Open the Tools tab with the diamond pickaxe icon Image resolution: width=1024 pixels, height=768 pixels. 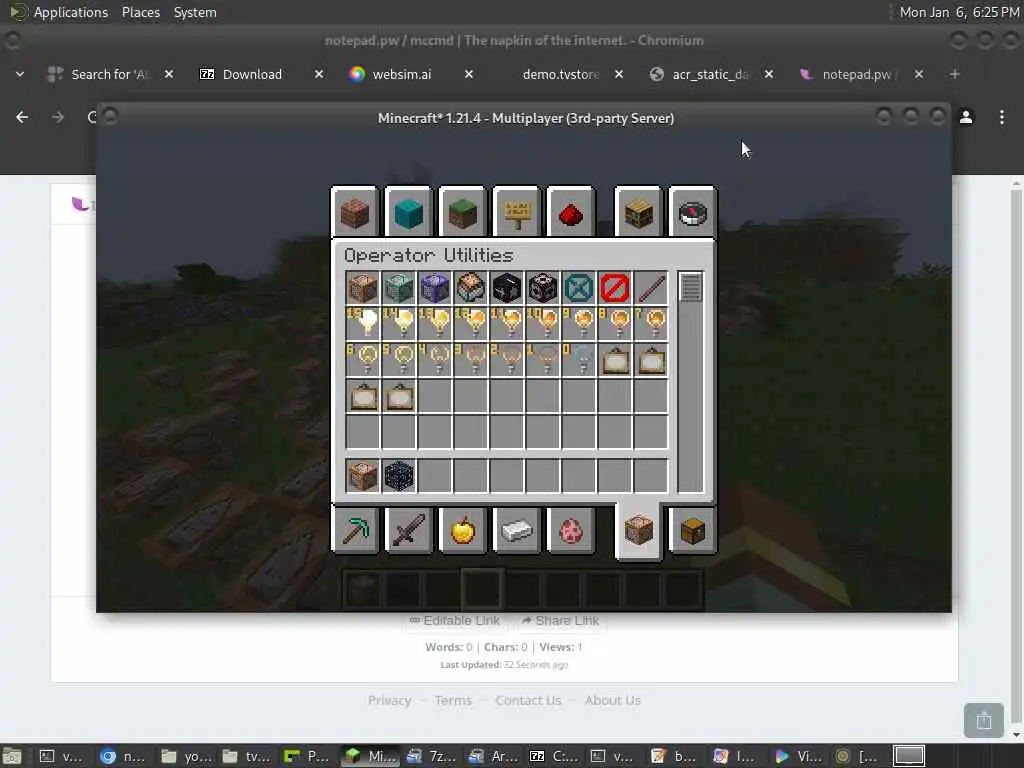(x=355, y=530)
